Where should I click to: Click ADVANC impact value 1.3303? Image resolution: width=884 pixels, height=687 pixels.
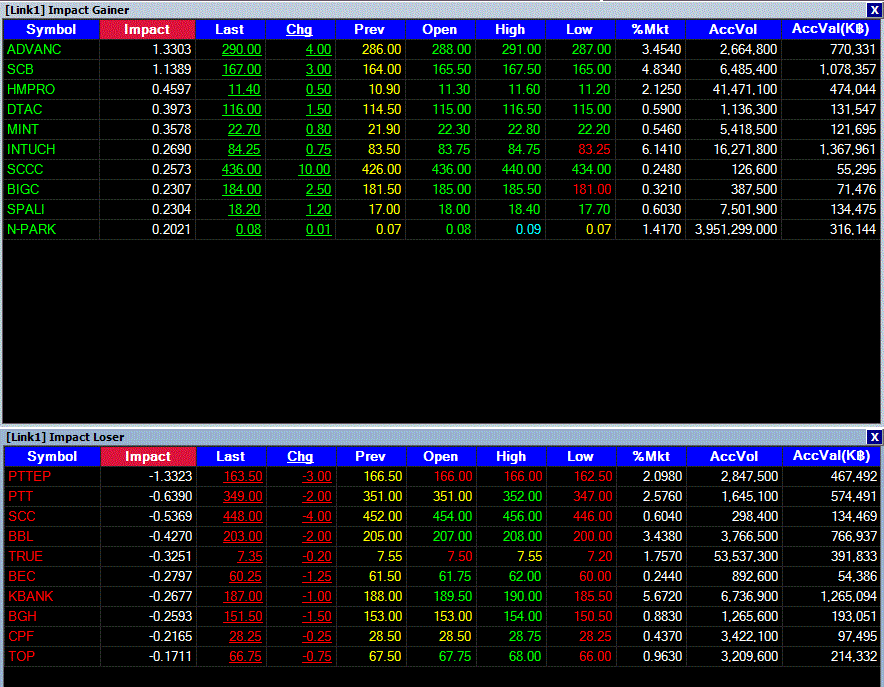[x=171, y=50]
